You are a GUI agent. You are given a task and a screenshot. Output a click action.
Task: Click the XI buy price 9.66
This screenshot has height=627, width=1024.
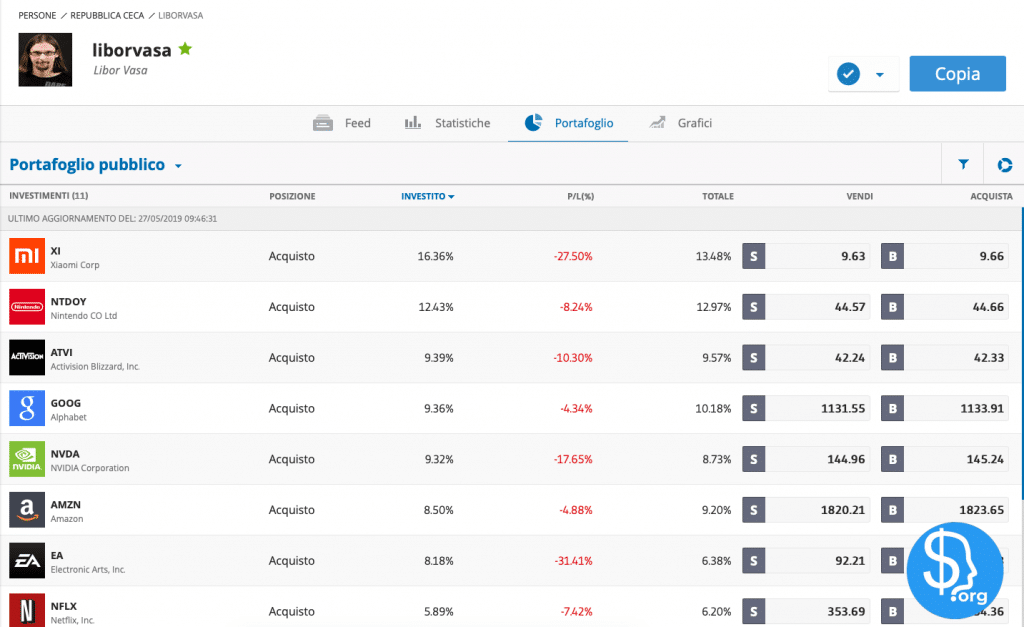click(991, 256)
